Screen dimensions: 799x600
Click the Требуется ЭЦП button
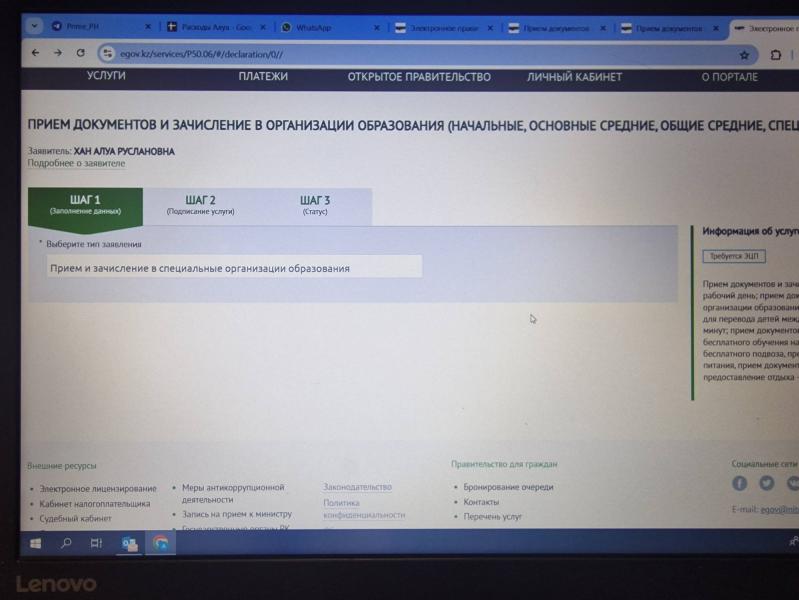[x=733, y=256]
